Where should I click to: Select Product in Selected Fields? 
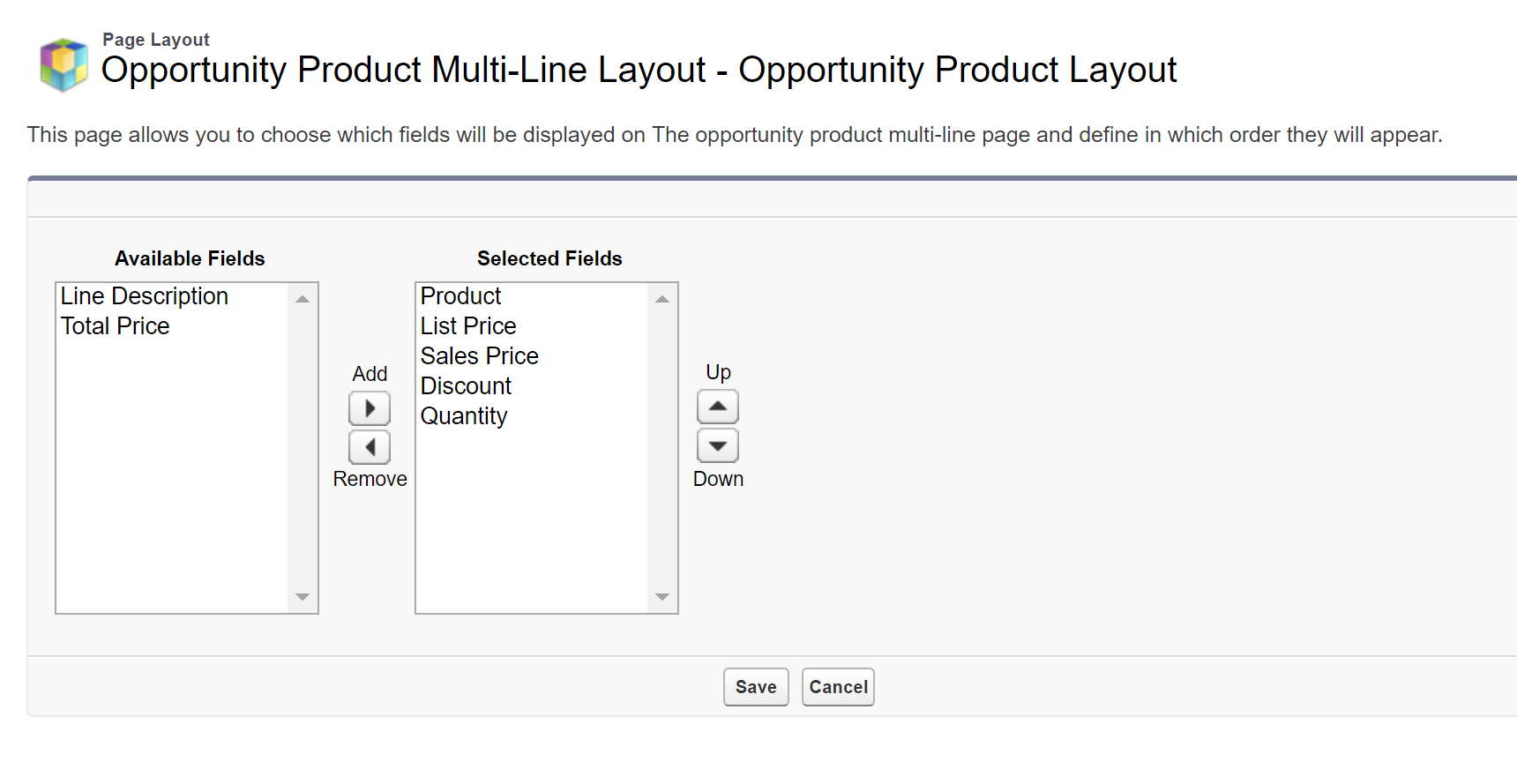(x=460, y=296)
